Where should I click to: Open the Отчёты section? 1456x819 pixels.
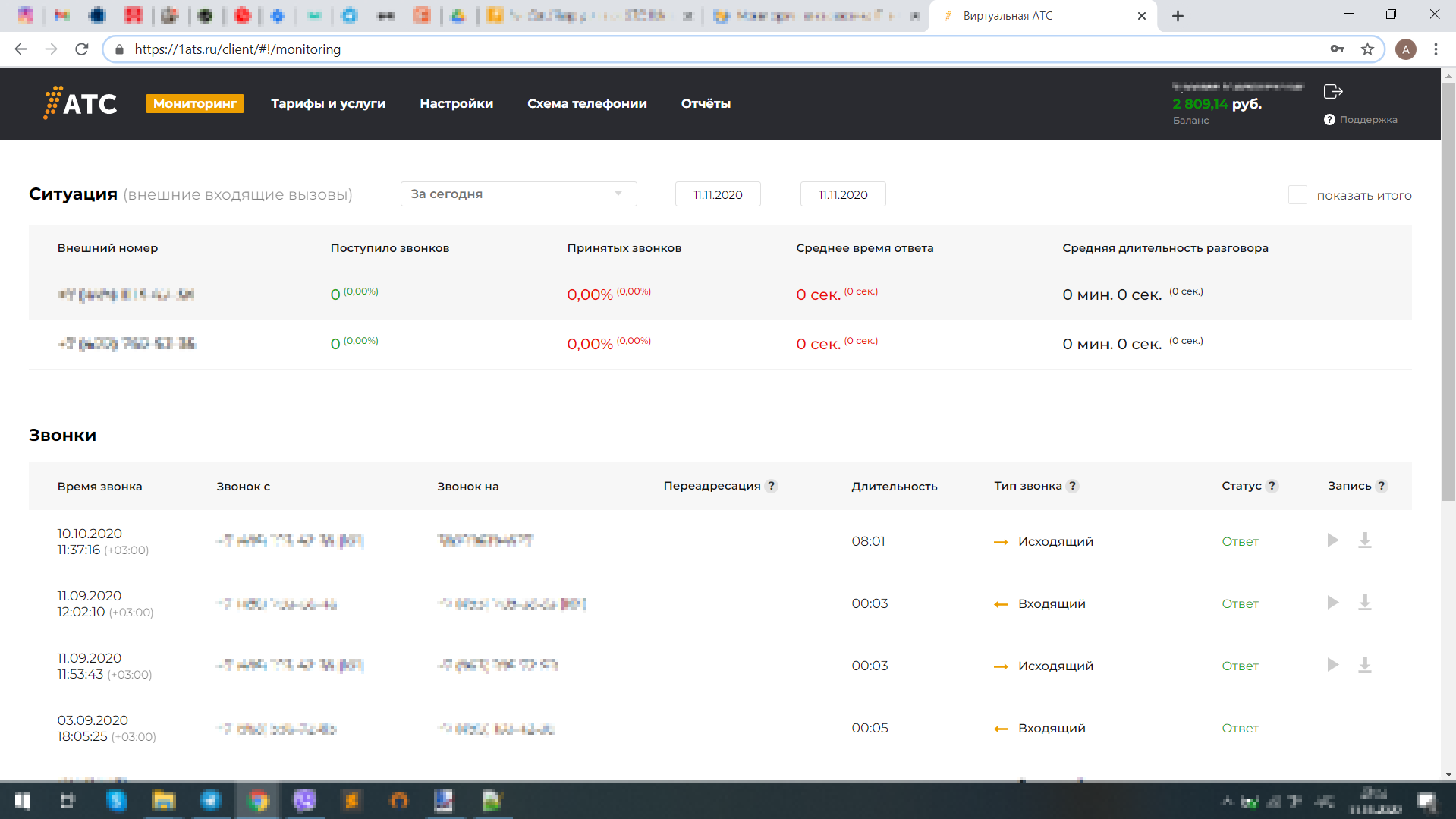pos(706,103)
